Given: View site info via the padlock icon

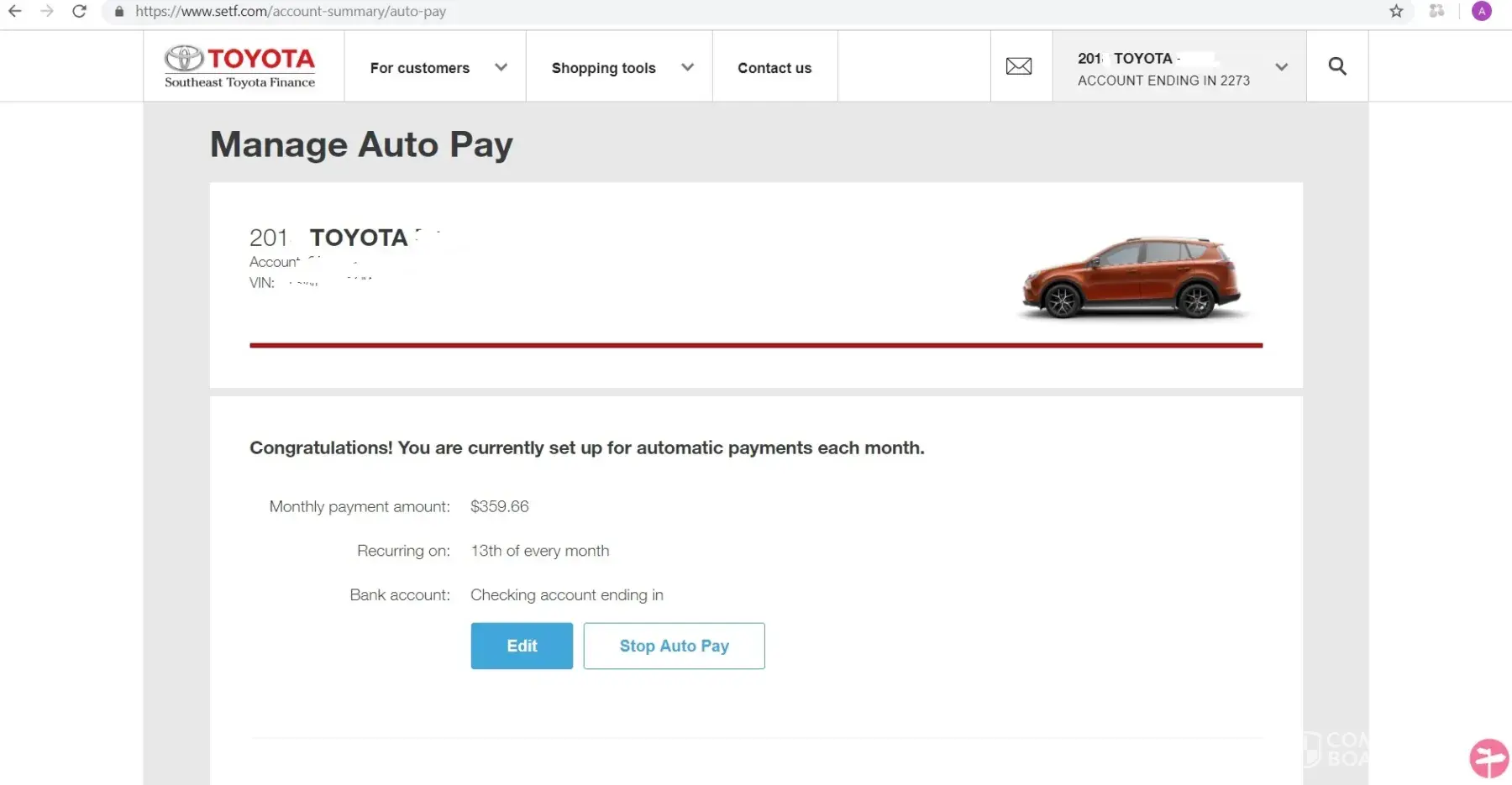Looking at the screenshot, I should click(x=119, y=12).
